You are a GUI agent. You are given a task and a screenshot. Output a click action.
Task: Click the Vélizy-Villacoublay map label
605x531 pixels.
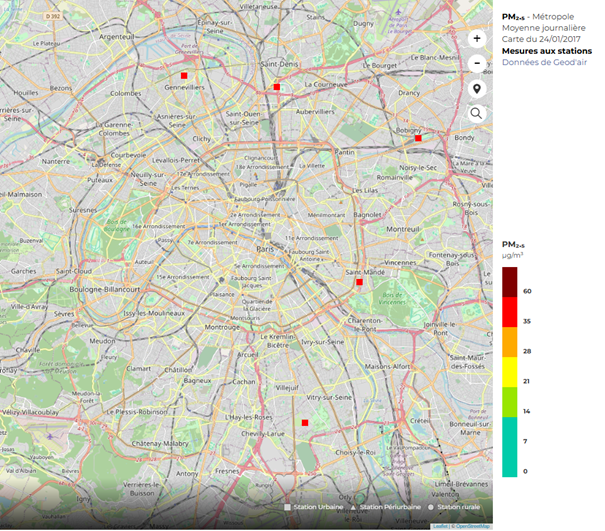[x=30, y=412]
